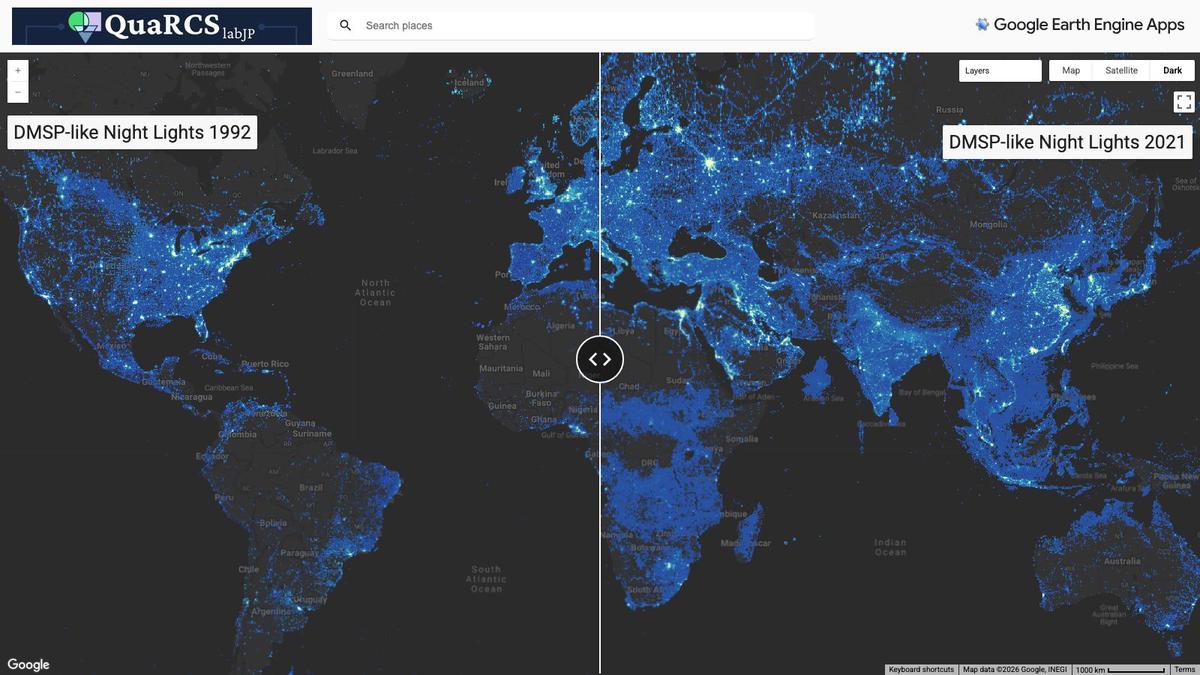Click the Philippine Sea label
The height and width of the screenshot is (675, 1200).
pos(1115,366)
